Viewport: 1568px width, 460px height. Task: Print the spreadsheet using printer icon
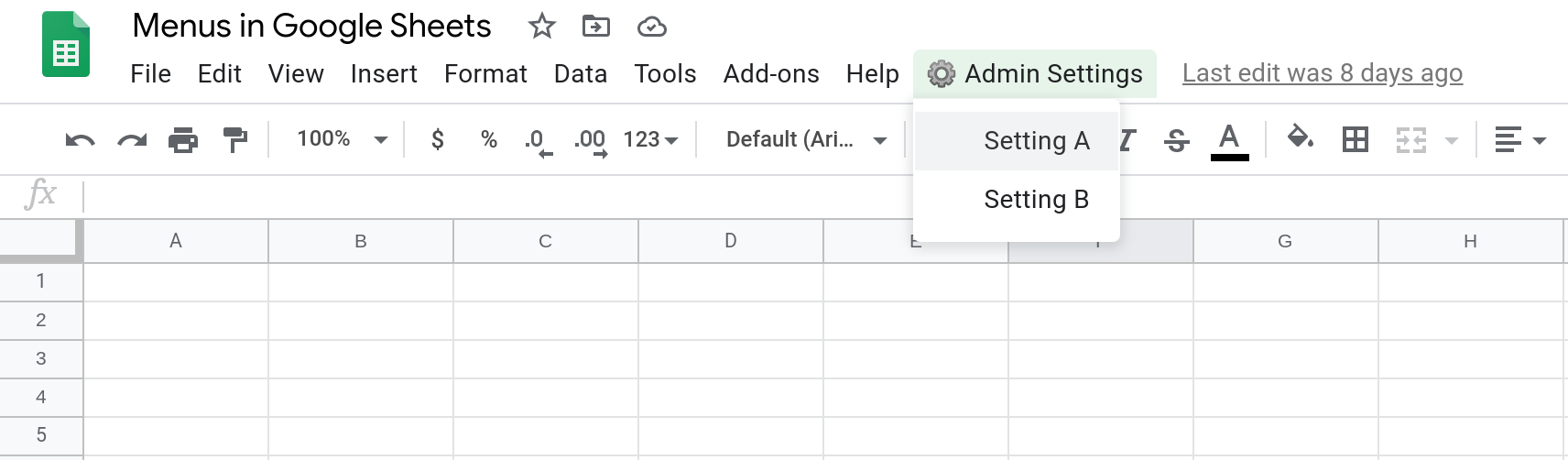click(x=183, y=140)
